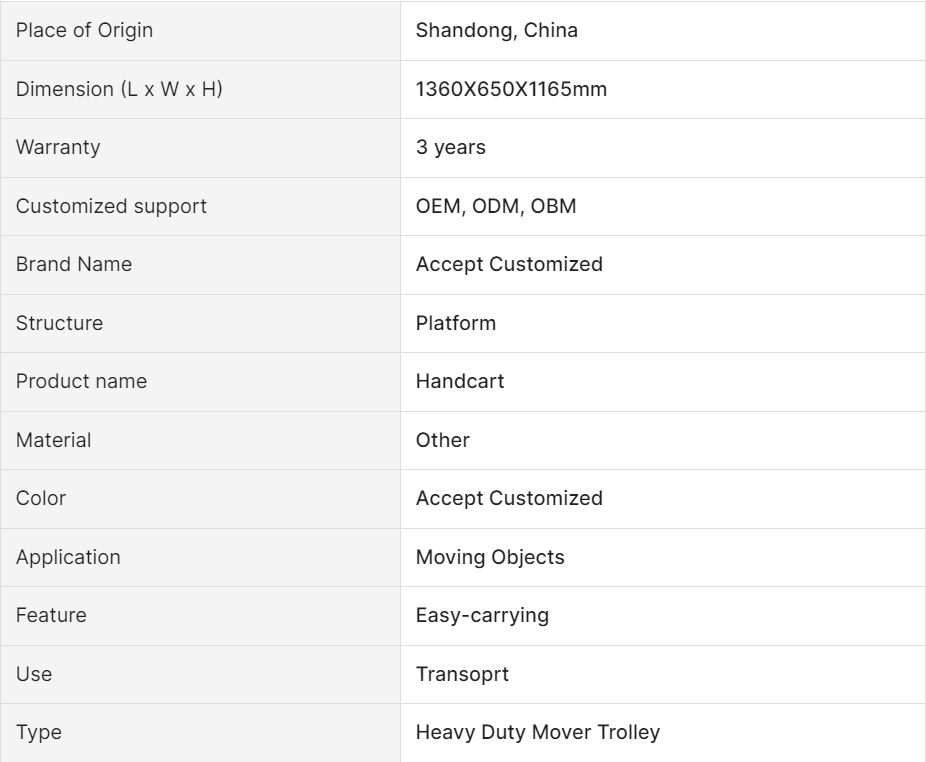Select the 1360X650X1165mm dimension value
The width and height of the screenshot is (926, 762).
point(511,89)
